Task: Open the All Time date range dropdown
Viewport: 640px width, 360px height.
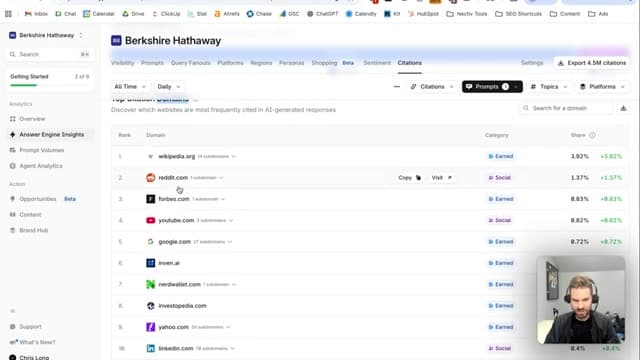Action: [x=130, y=87]
